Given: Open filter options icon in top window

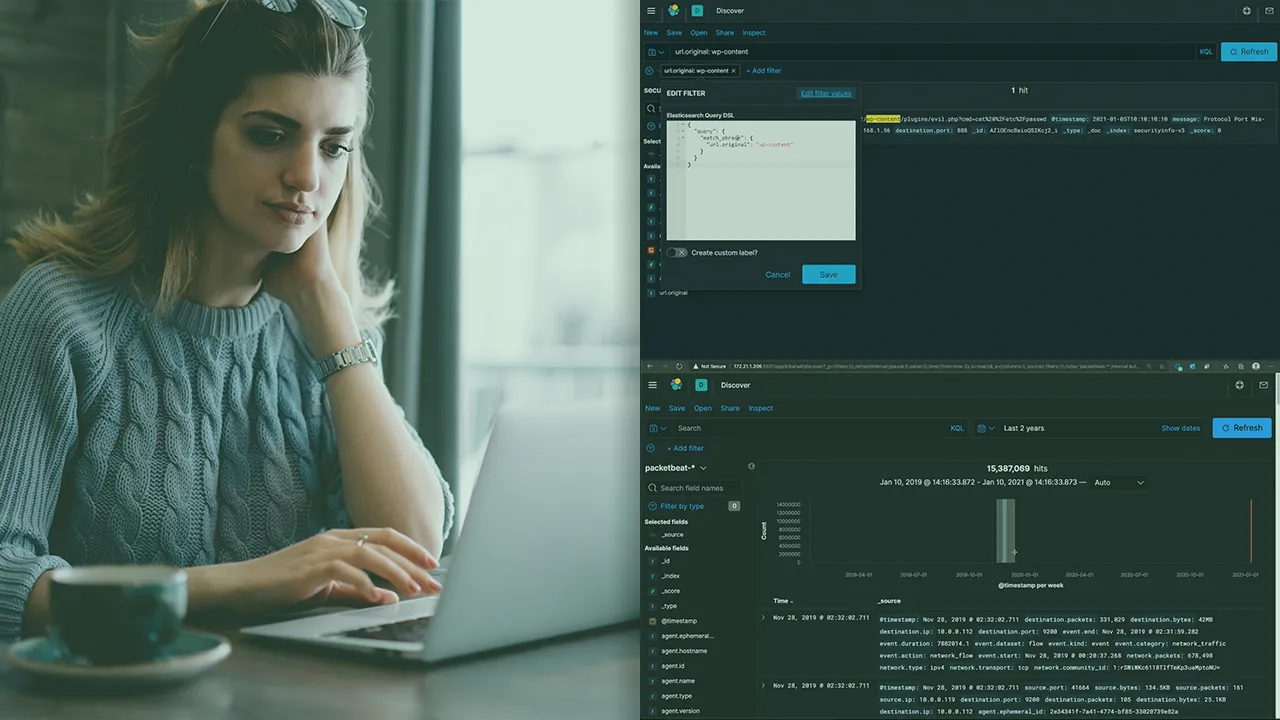Looking at the screenshot, I should tap(650, 71).
